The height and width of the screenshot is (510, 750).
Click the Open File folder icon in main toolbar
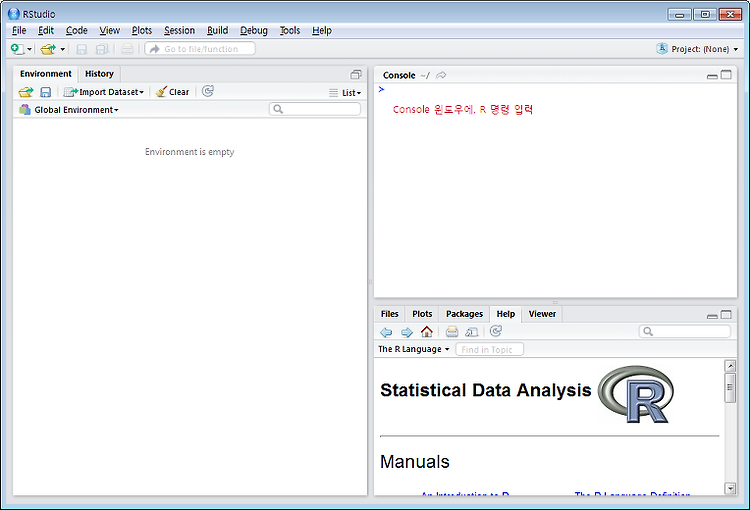click(x=48, y=49)
